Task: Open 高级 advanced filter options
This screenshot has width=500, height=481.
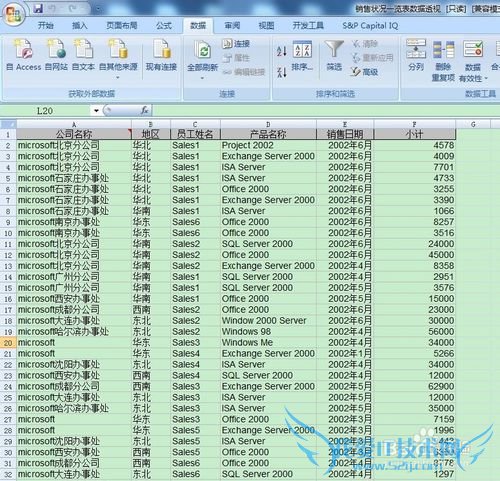Action: pyautogui.click(x=365, y=72)
